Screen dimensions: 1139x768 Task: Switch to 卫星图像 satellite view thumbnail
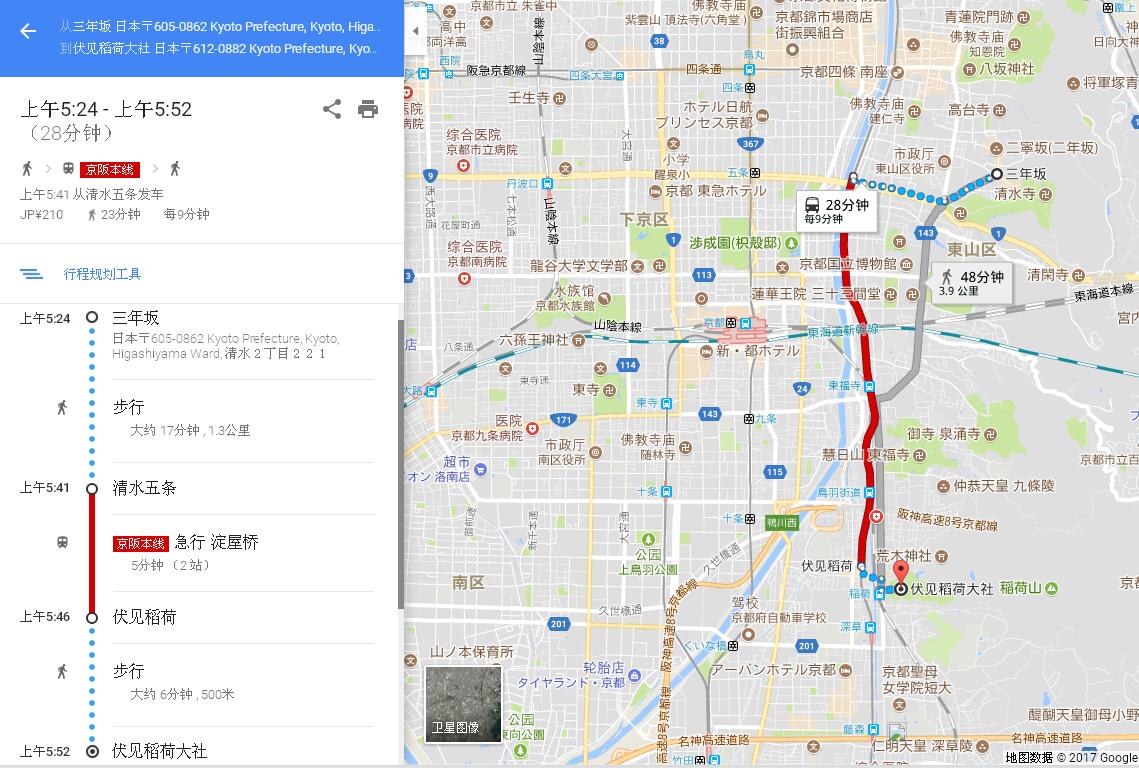[463, 704]
